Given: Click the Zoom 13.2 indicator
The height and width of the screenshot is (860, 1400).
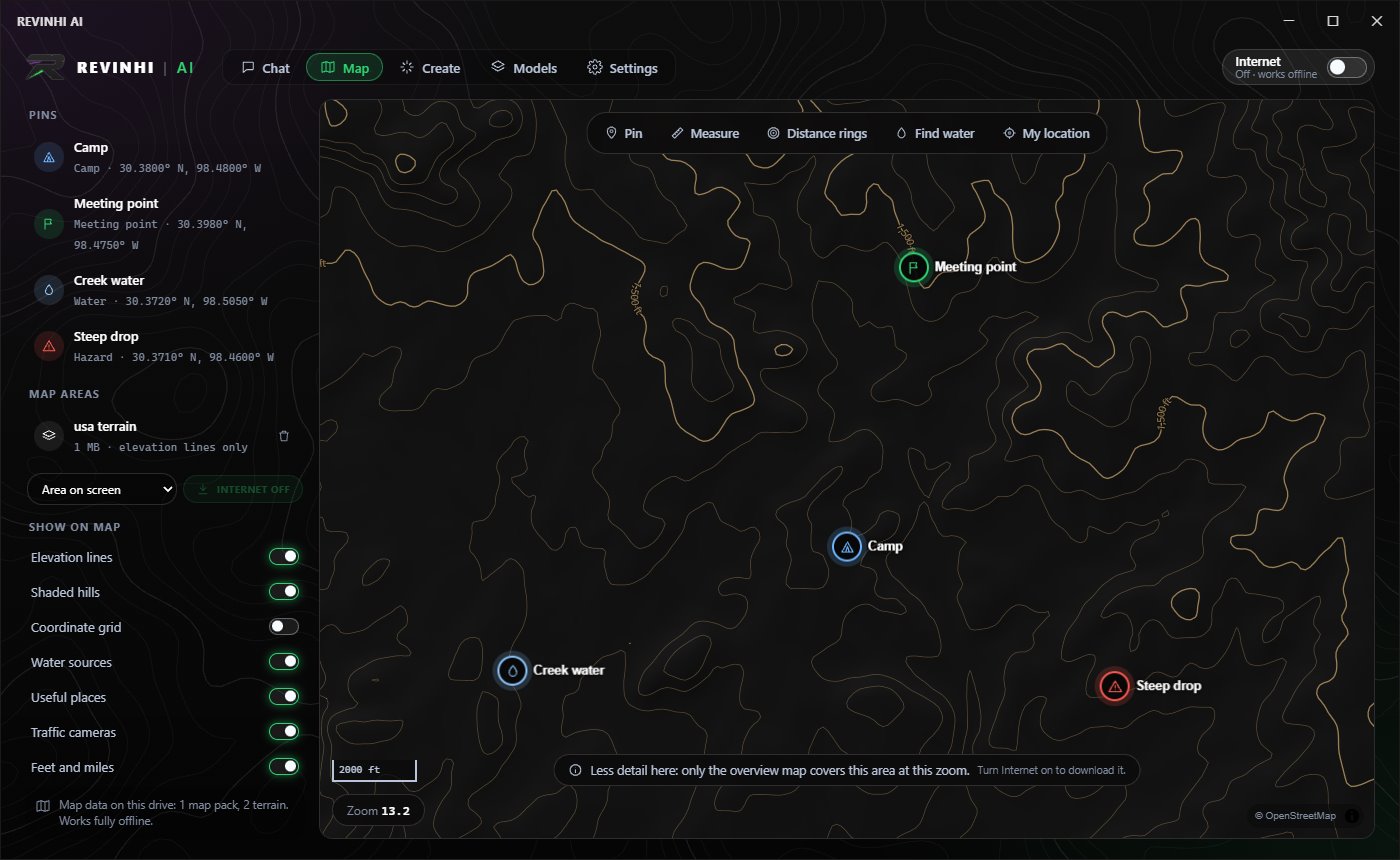Looking at the screenshot, I should coord(378,811).
